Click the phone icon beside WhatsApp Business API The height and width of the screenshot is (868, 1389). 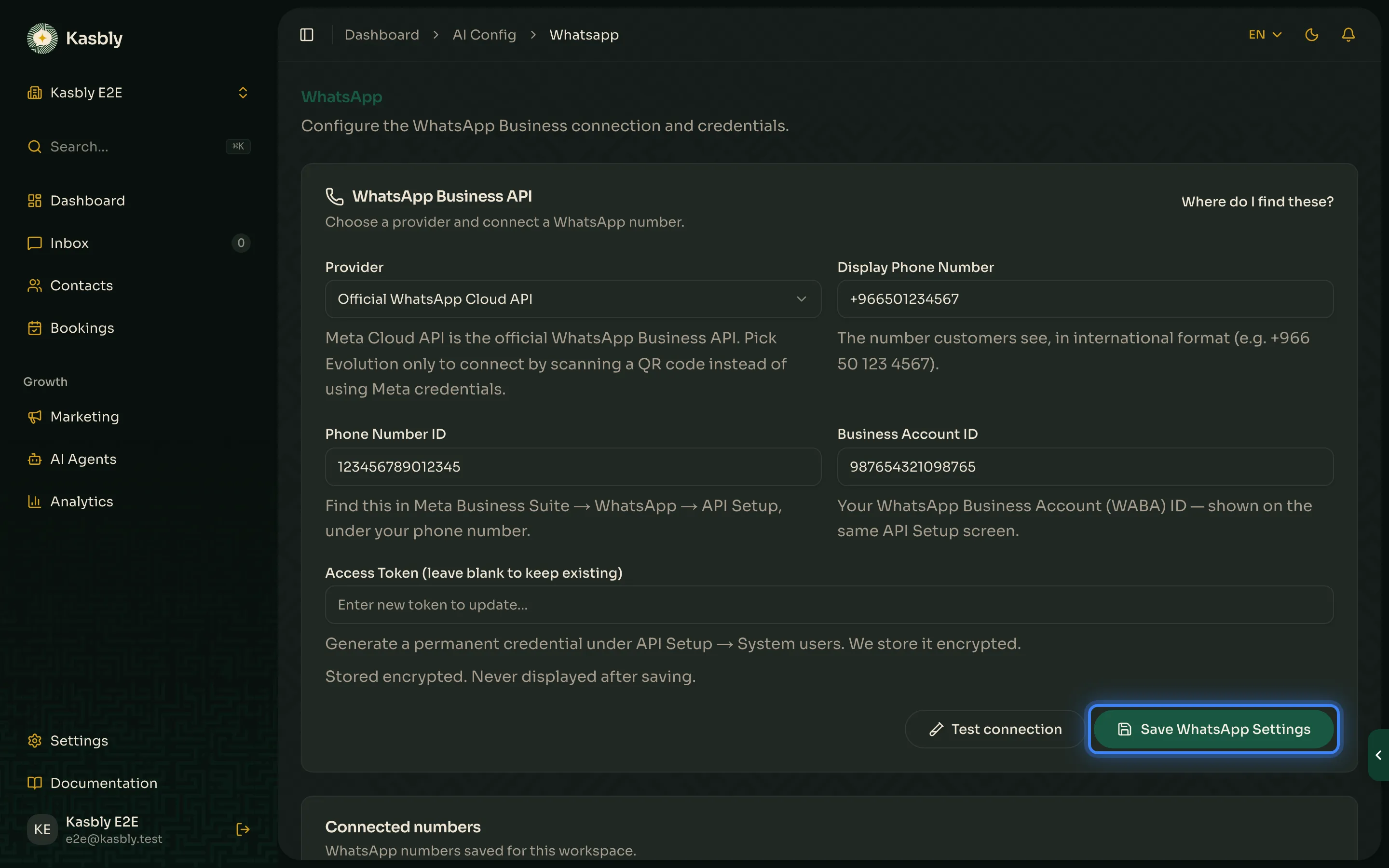click(x=335, y=196)
